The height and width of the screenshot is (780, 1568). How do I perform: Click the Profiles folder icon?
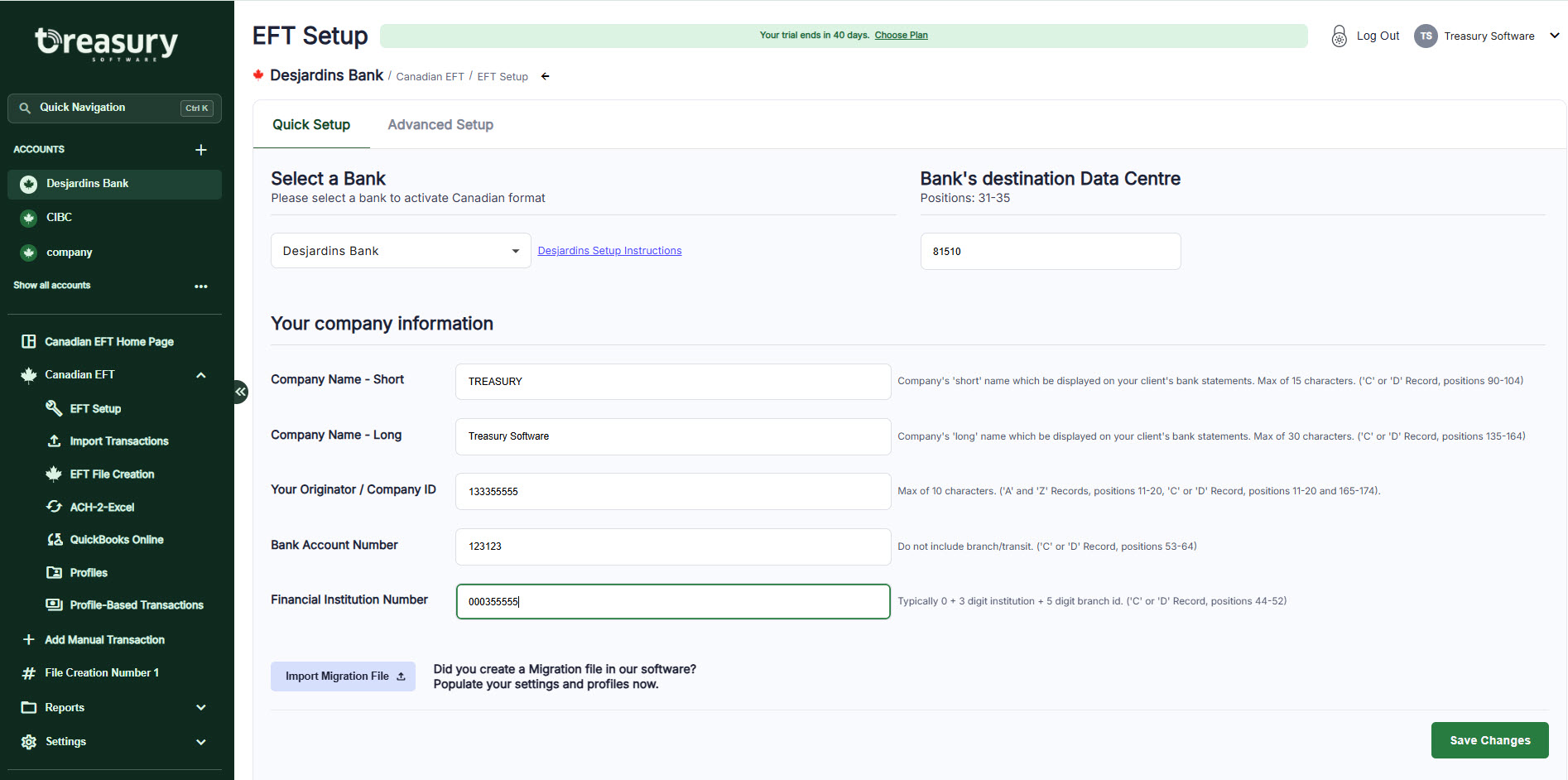coord(54,573)
